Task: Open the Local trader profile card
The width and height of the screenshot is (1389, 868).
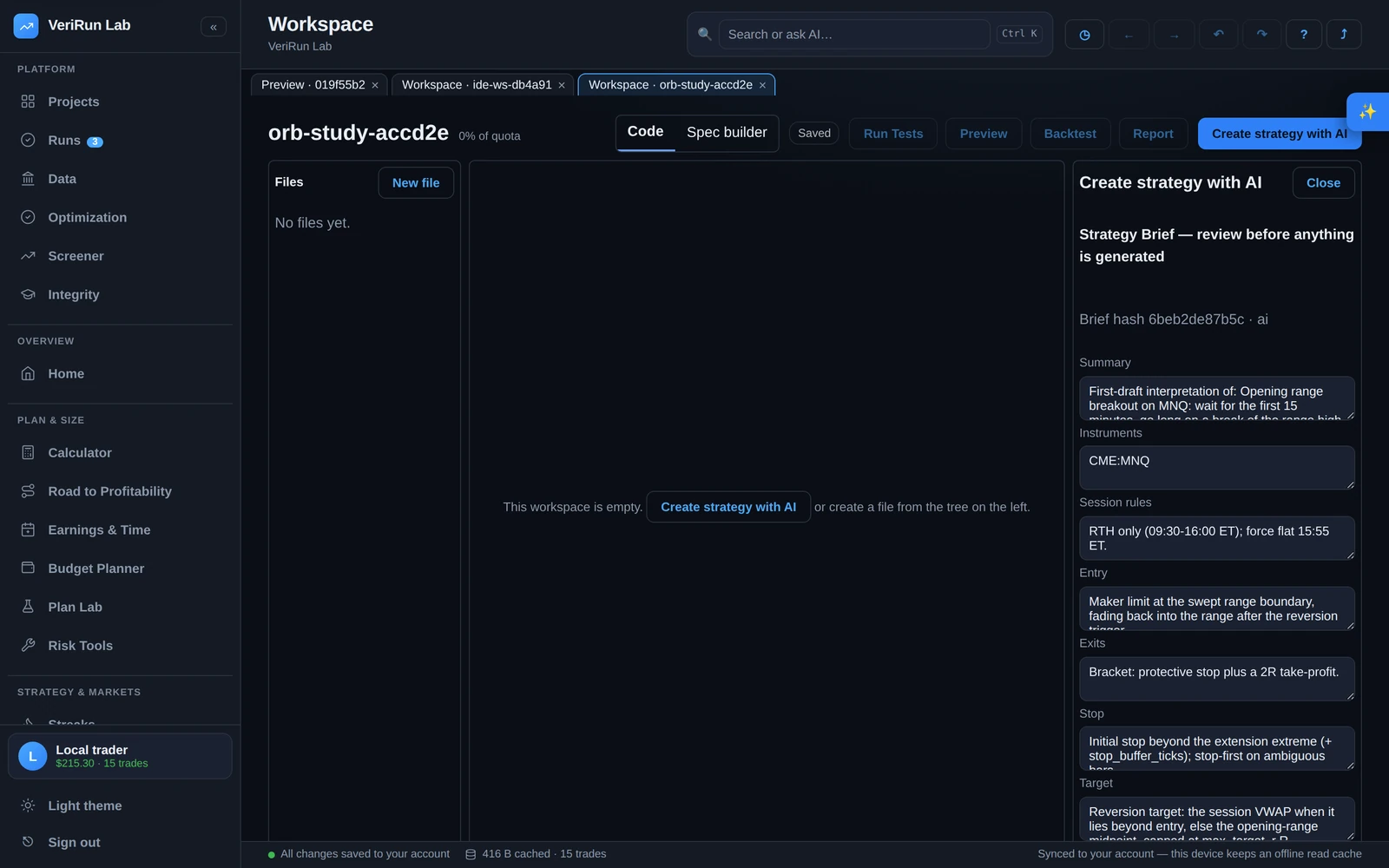Action: pyautogui.click(x=120, y=756)
